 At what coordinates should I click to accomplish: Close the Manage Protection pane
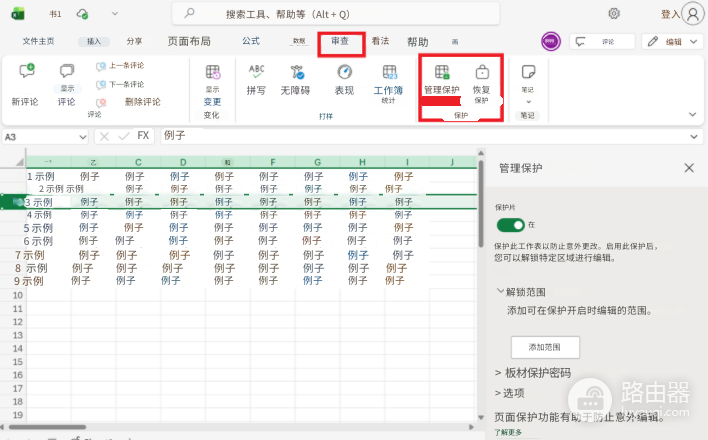coord(689,168)
